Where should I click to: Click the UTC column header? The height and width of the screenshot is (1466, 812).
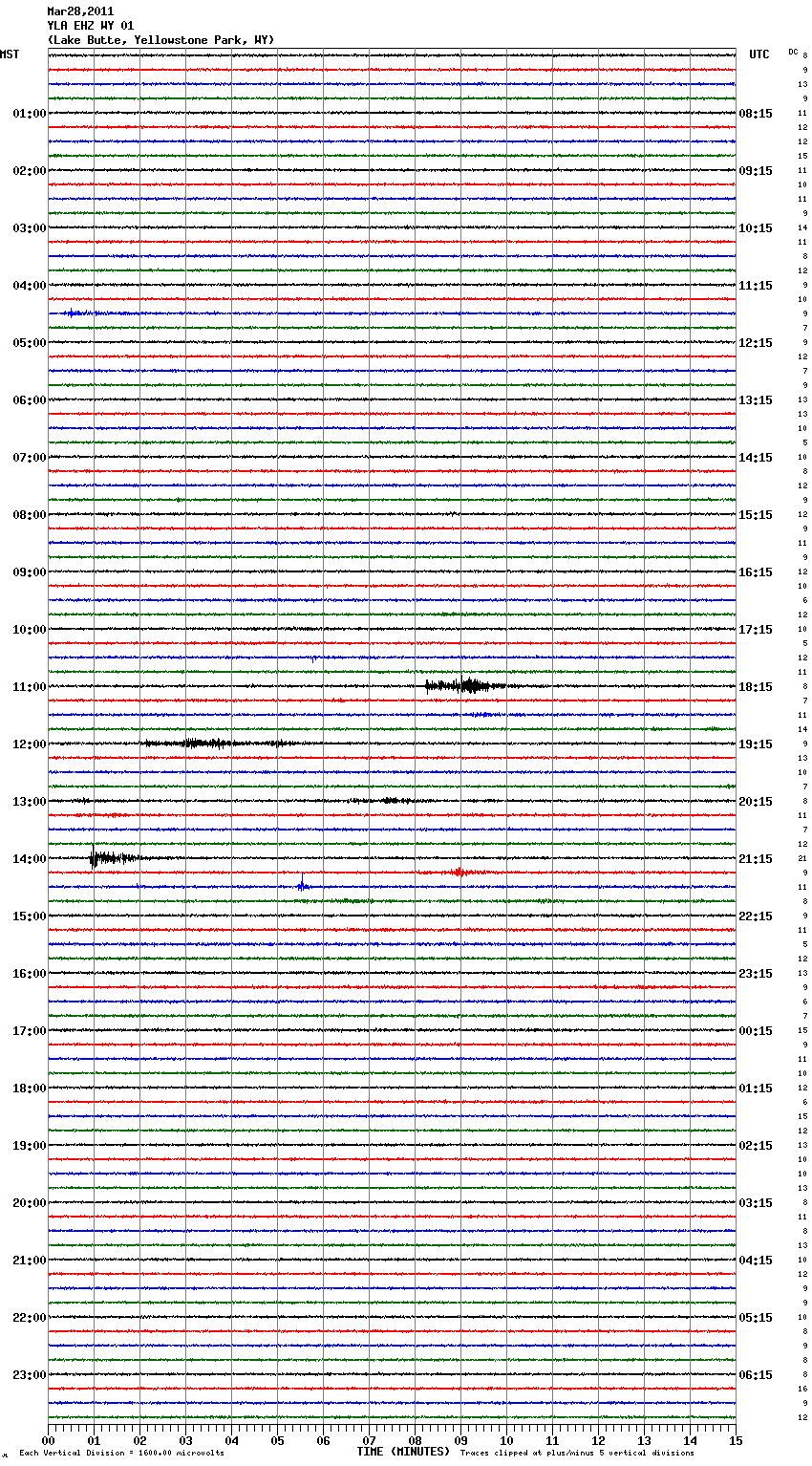point(759,54)
